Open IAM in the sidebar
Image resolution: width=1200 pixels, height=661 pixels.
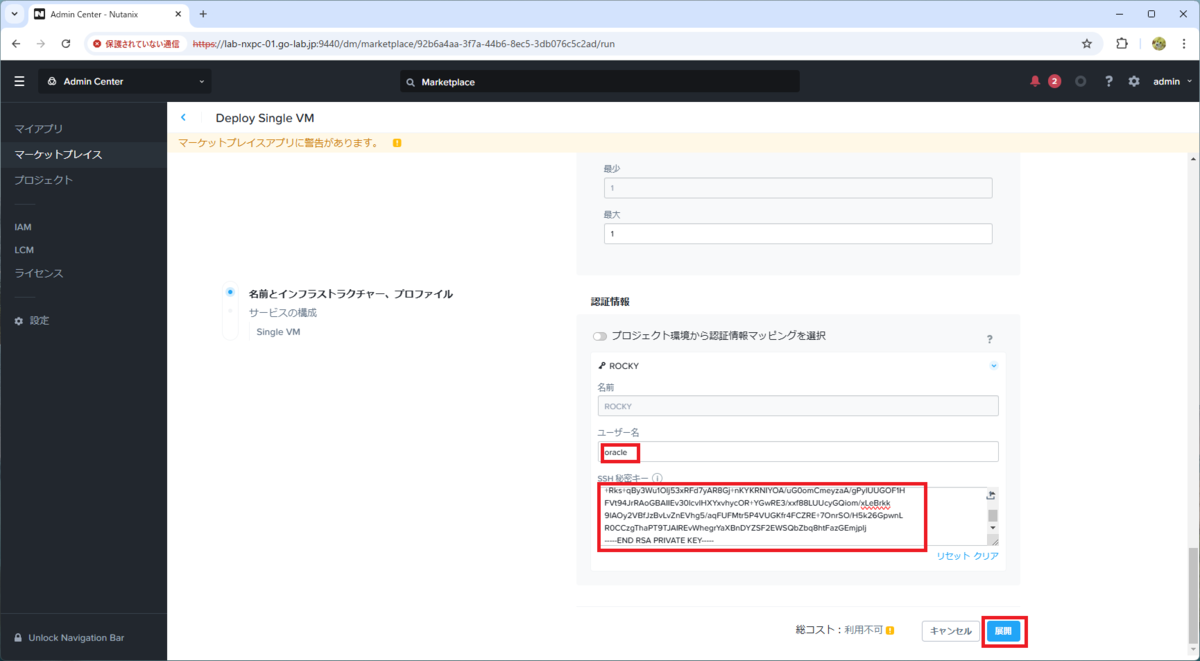point(23,227)
